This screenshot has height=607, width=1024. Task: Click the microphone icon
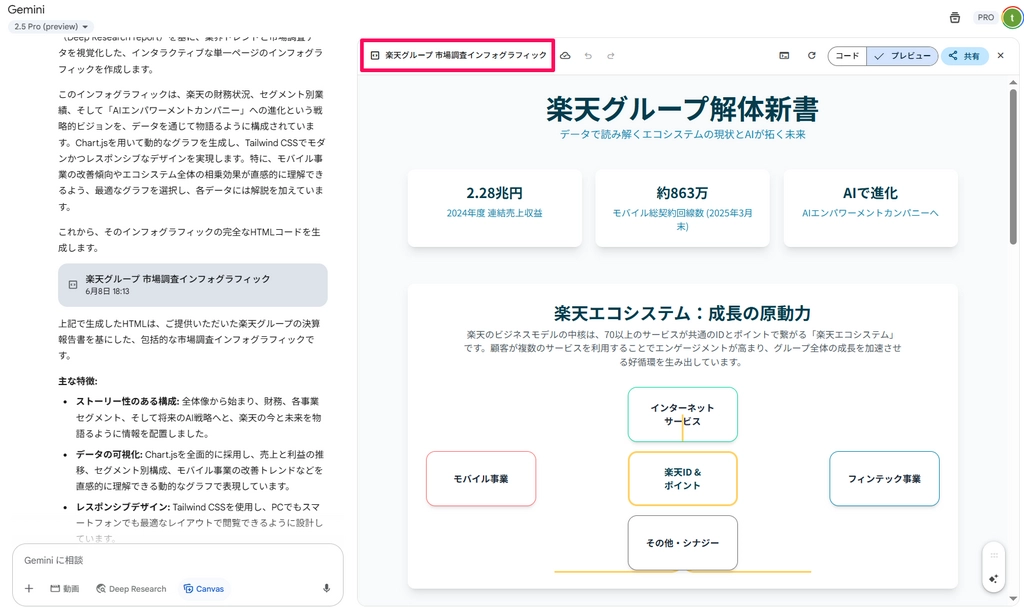point(327,589)
